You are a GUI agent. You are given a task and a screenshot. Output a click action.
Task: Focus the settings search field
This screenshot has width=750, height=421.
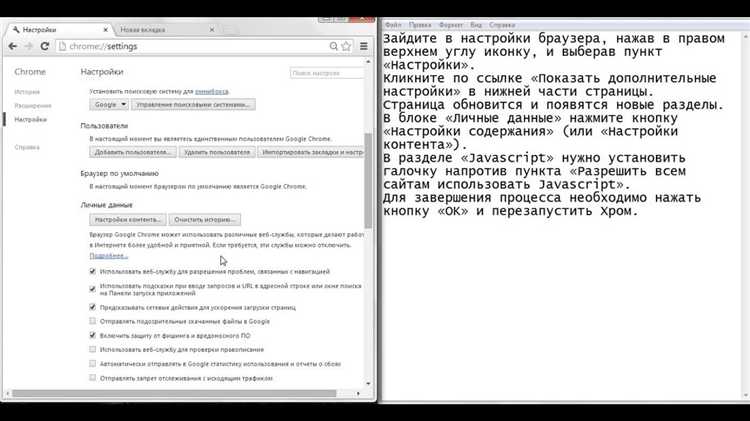pyautogui.click(x=327, y=73)
